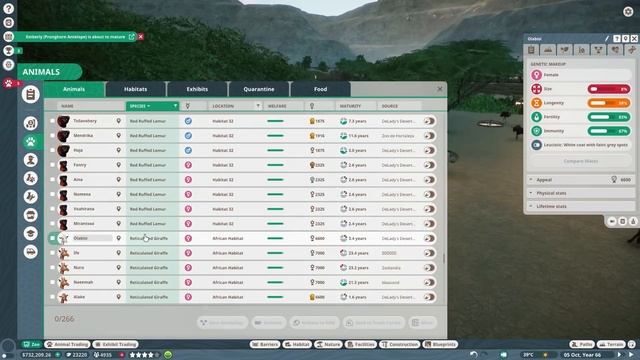Viewport: 640px width, 360px height.
Task: Expand the Appeal section
Action: (x=580, y=180)
